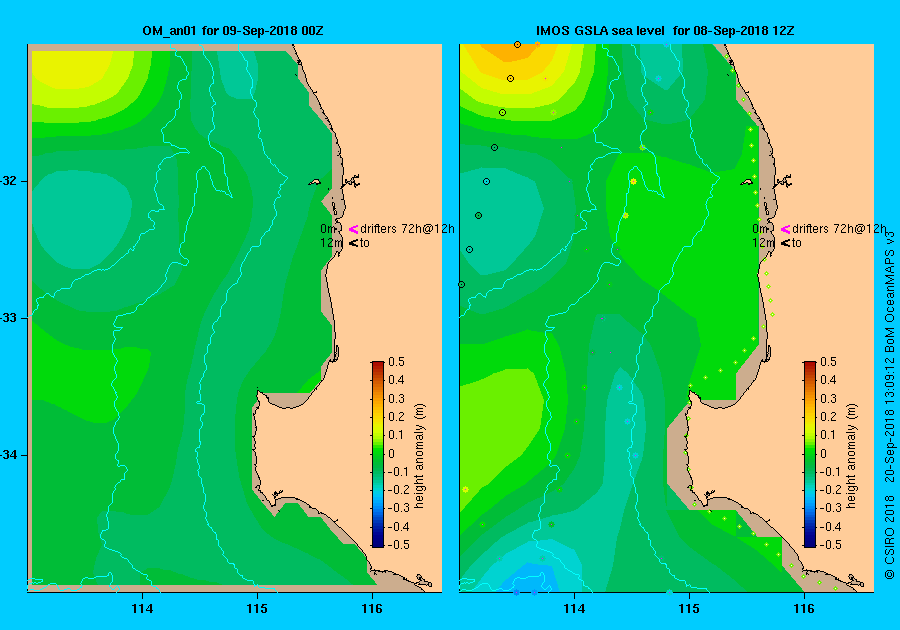Click the '-0.5' tick on left colorbar

pyautogui.click(x=398, y=545)
